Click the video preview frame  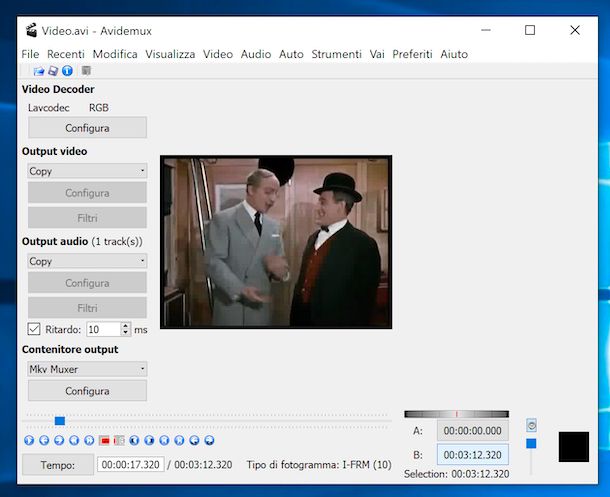[x=276, y=242]
